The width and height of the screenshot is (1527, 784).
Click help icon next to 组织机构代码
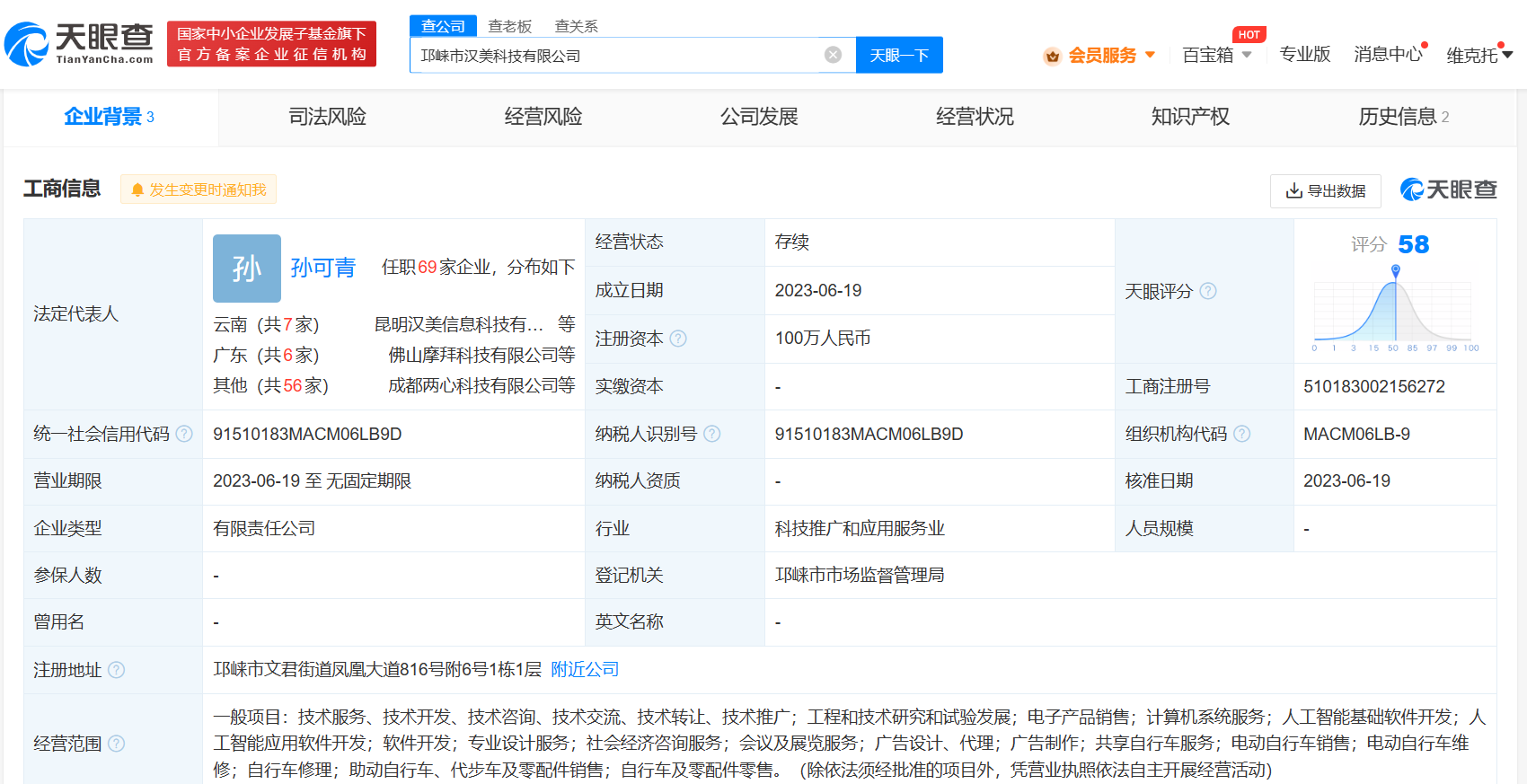click(1241, 434)
